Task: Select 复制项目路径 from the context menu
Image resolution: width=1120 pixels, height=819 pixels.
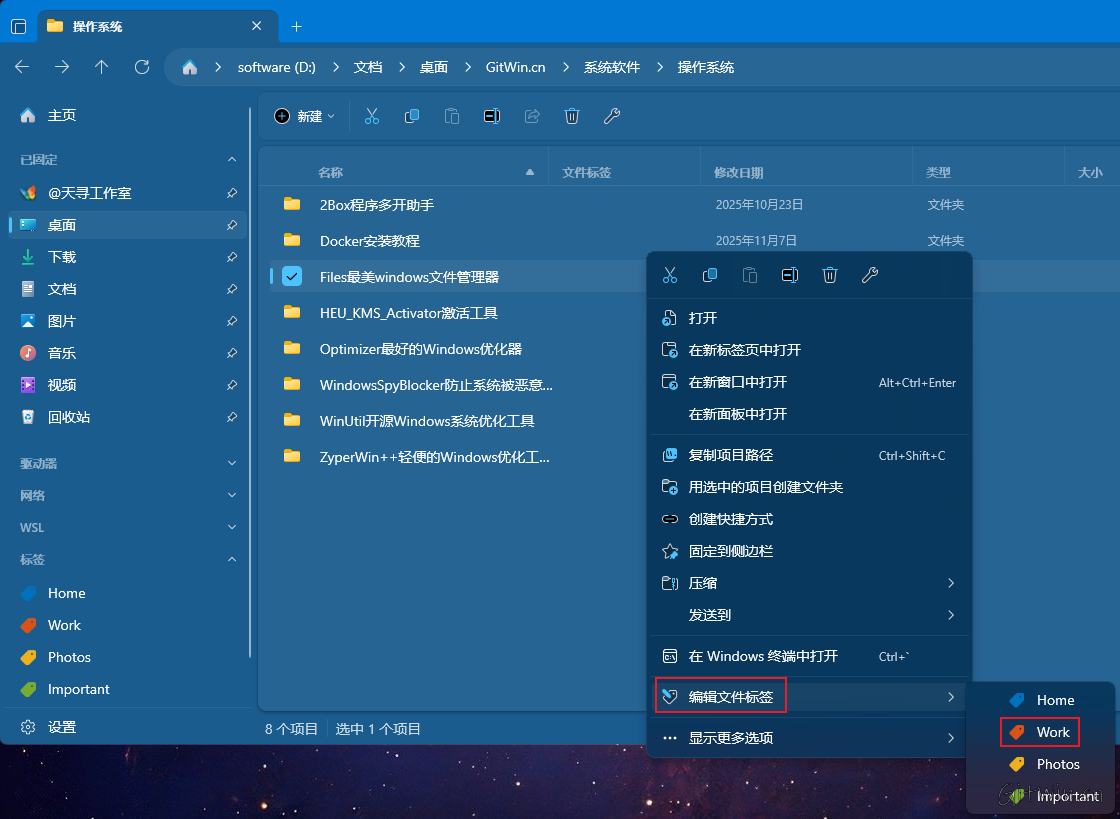Action: [x=730, y=455]
